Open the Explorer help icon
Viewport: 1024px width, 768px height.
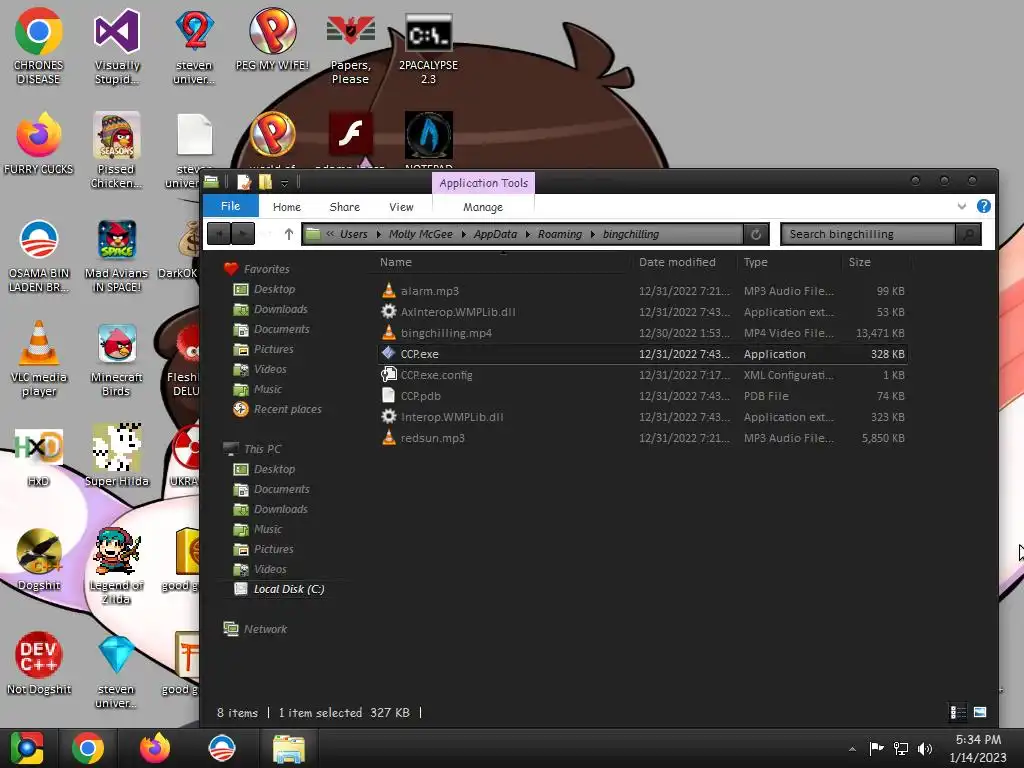[984, 206]
